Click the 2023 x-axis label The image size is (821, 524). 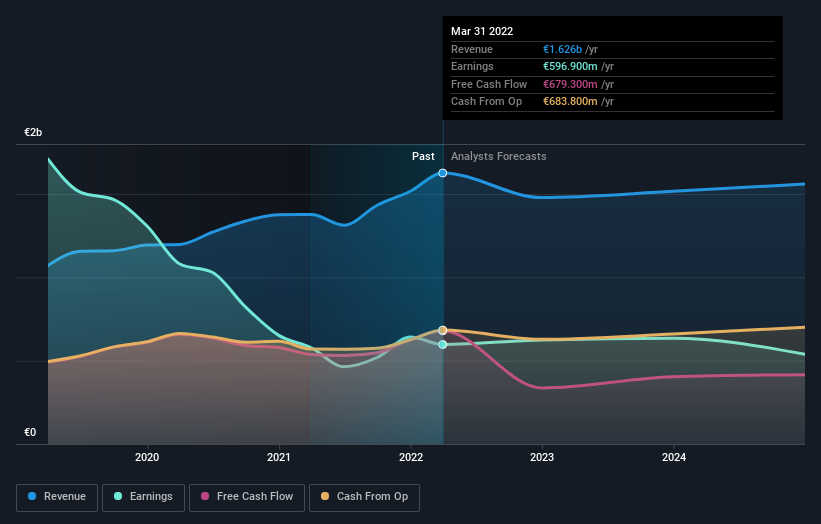[542, 458]
